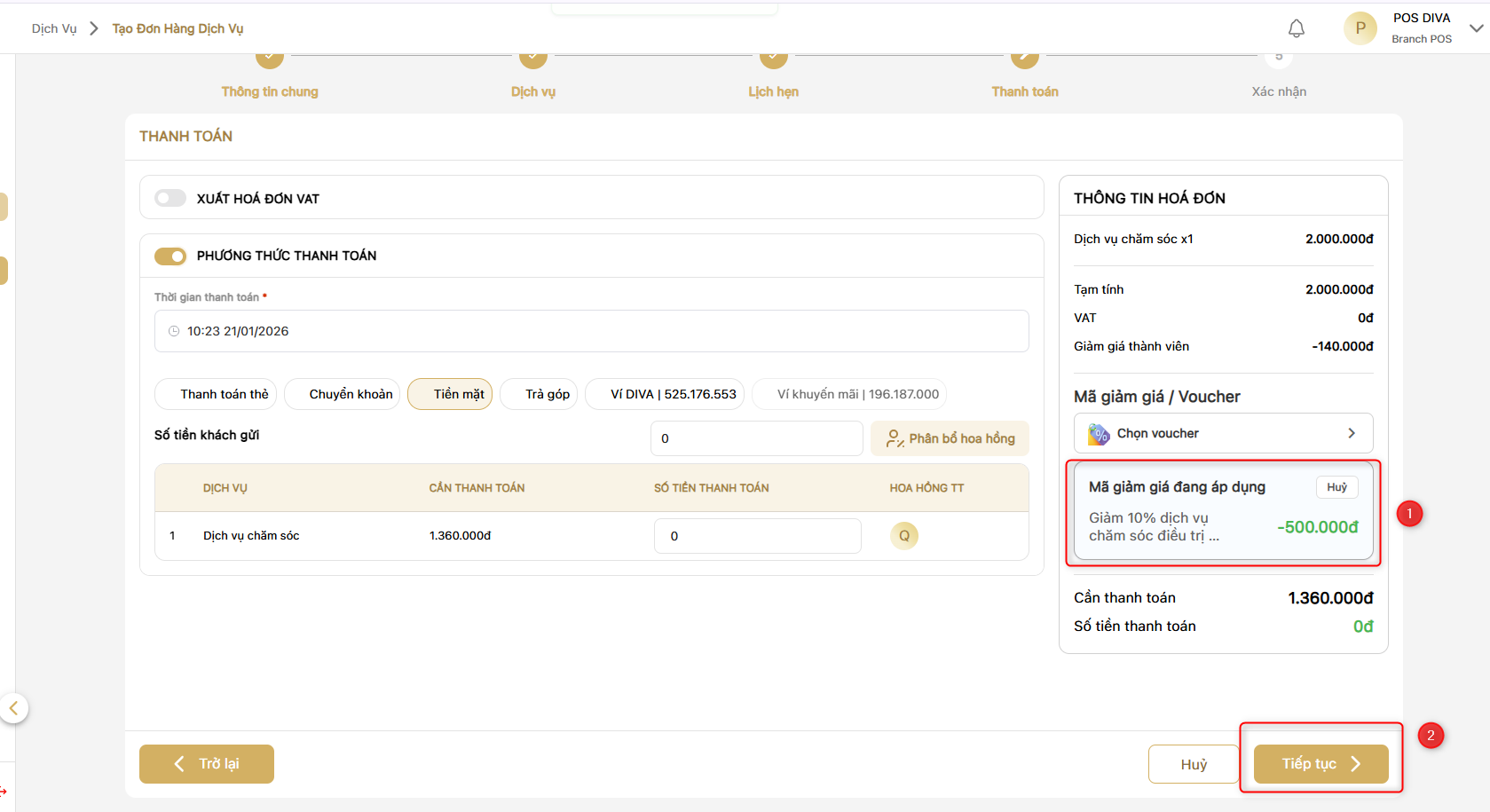Cancel the applied discount code with Huỷ
Screen dimensions: 1490x812
tap(1336, 487)
